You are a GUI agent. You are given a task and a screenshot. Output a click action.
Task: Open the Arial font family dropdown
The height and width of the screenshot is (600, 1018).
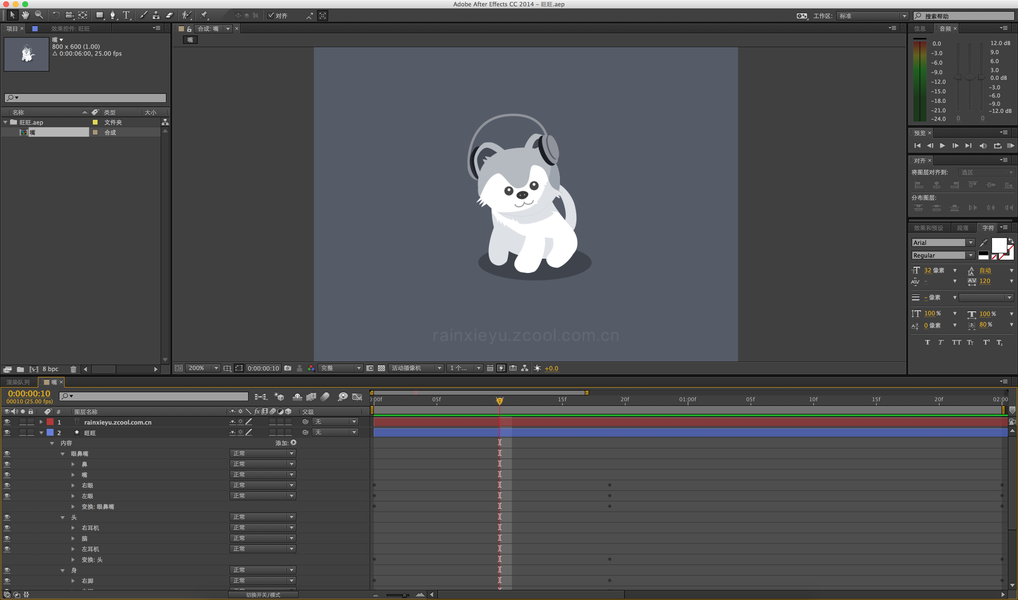942,242
